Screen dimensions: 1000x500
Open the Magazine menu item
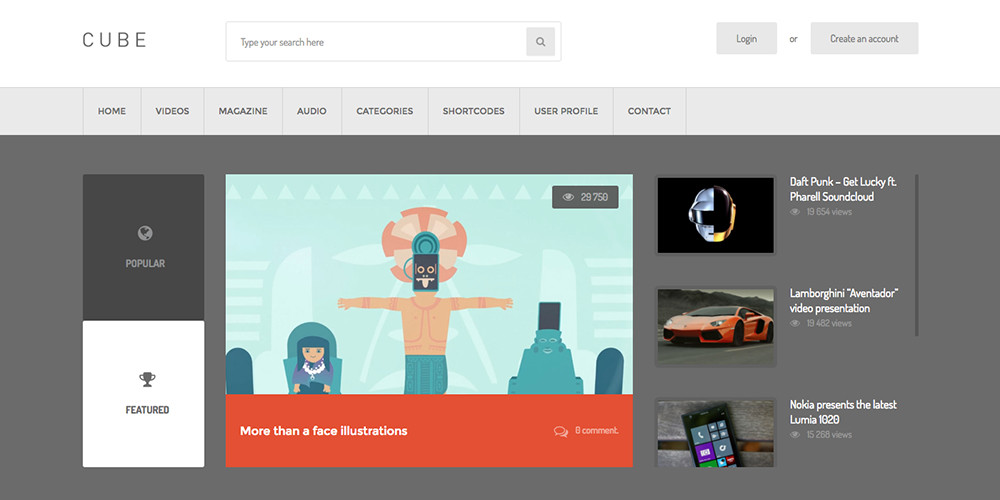pyautogui.click(x=243, y=111)
